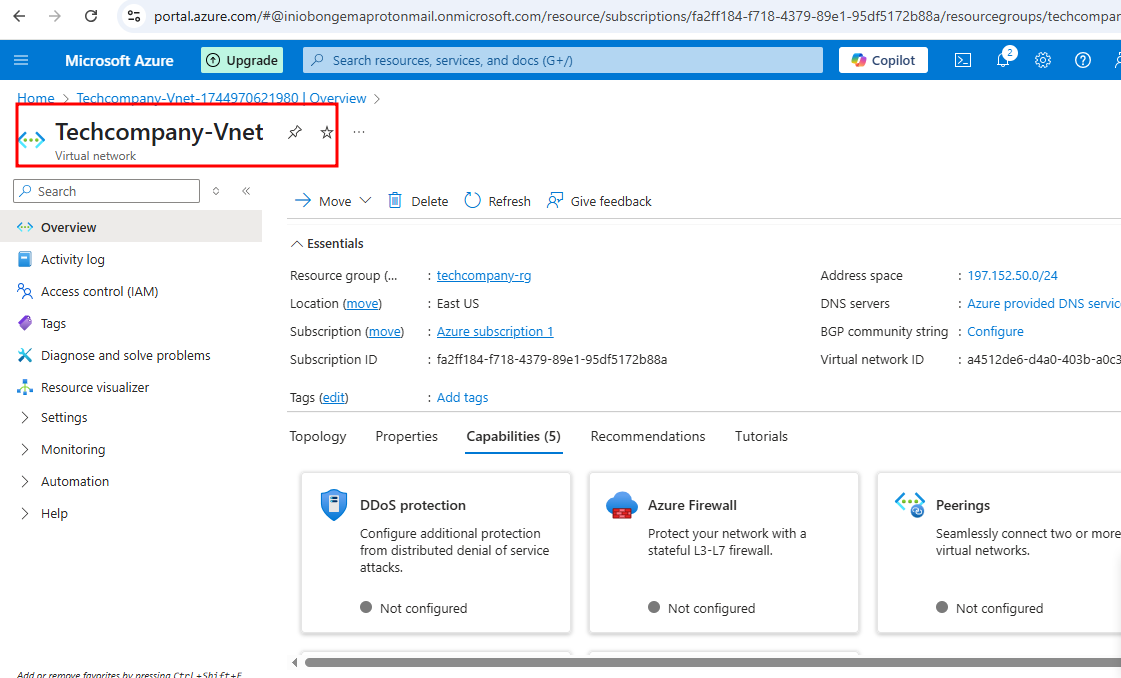Open the DDoS protection capability card
This screenshot has height=678, width=1121.
(x=436, y=552)
